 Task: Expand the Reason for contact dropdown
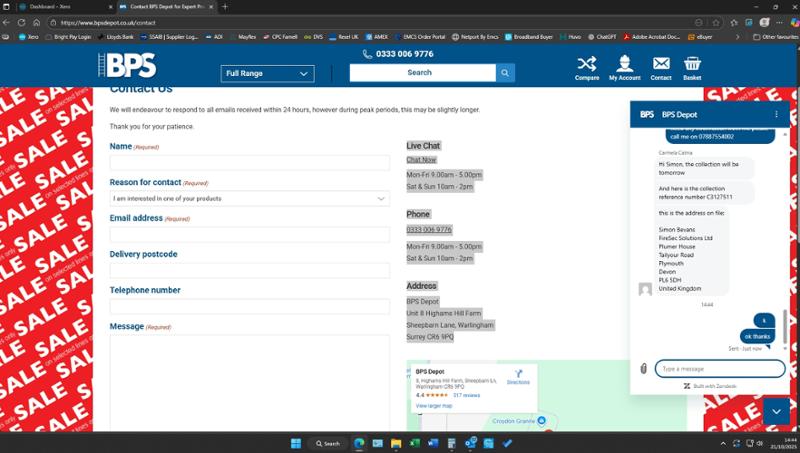click(249, 198)
